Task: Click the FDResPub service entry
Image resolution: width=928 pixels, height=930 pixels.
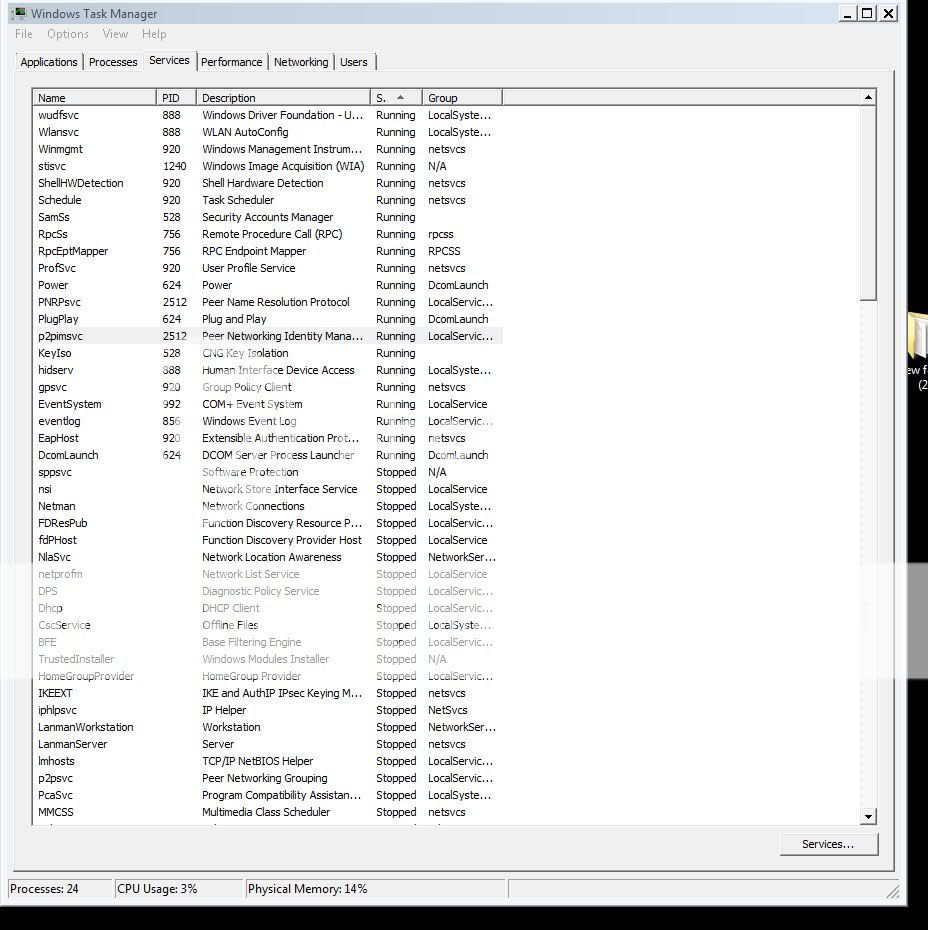Action: pyautogui.click(x=268, y=523)
